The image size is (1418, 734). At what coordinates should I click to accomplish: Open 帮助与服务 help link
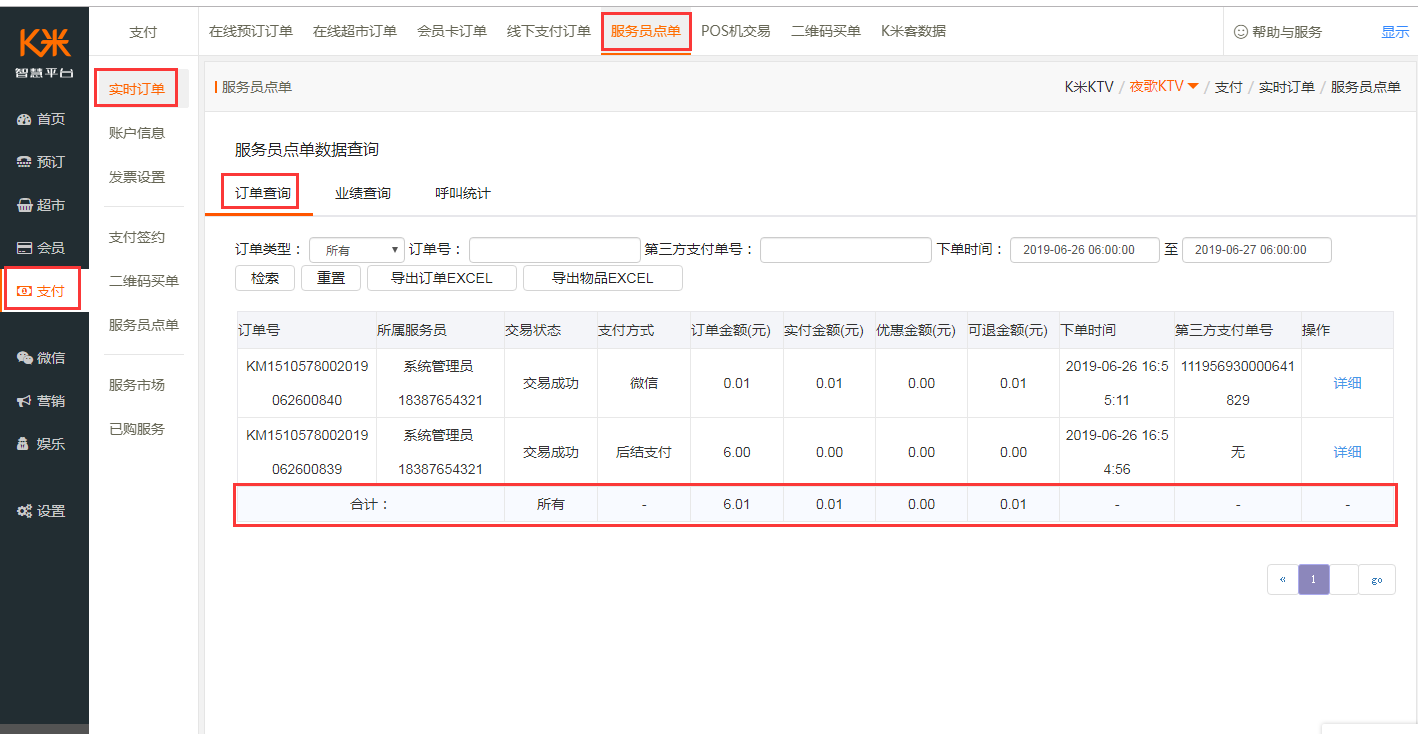[x=1286, y=32]
